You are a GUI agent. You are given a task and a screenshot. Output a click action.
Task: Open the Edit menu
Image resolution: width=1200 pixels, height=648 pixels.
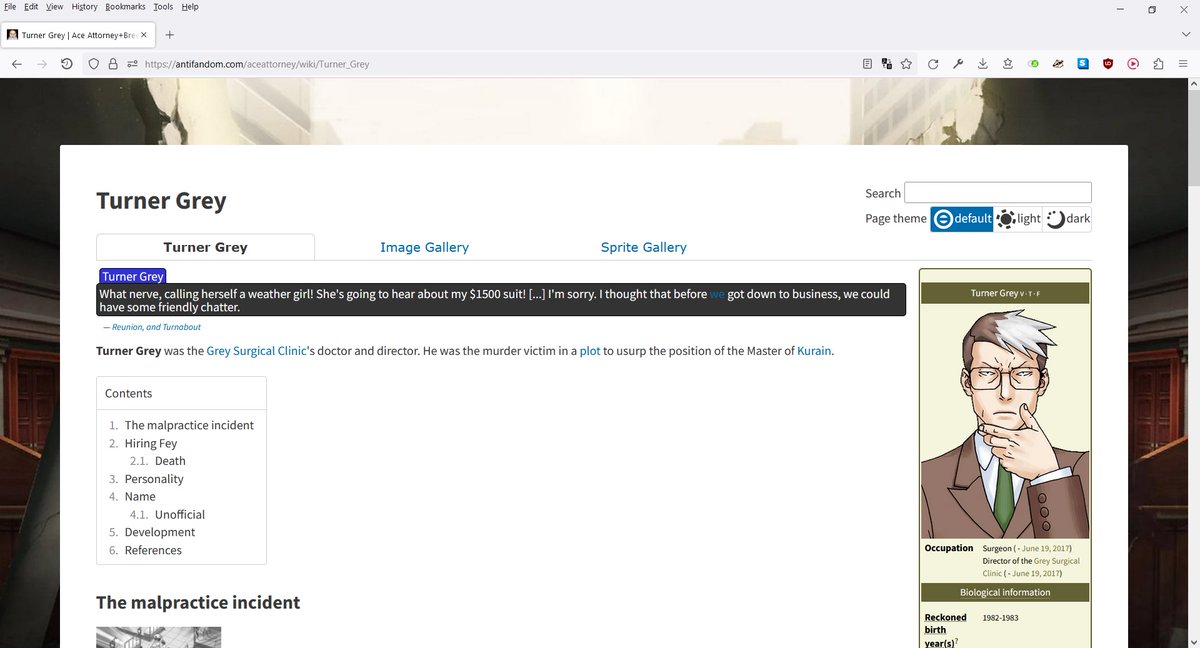point(31,7)
